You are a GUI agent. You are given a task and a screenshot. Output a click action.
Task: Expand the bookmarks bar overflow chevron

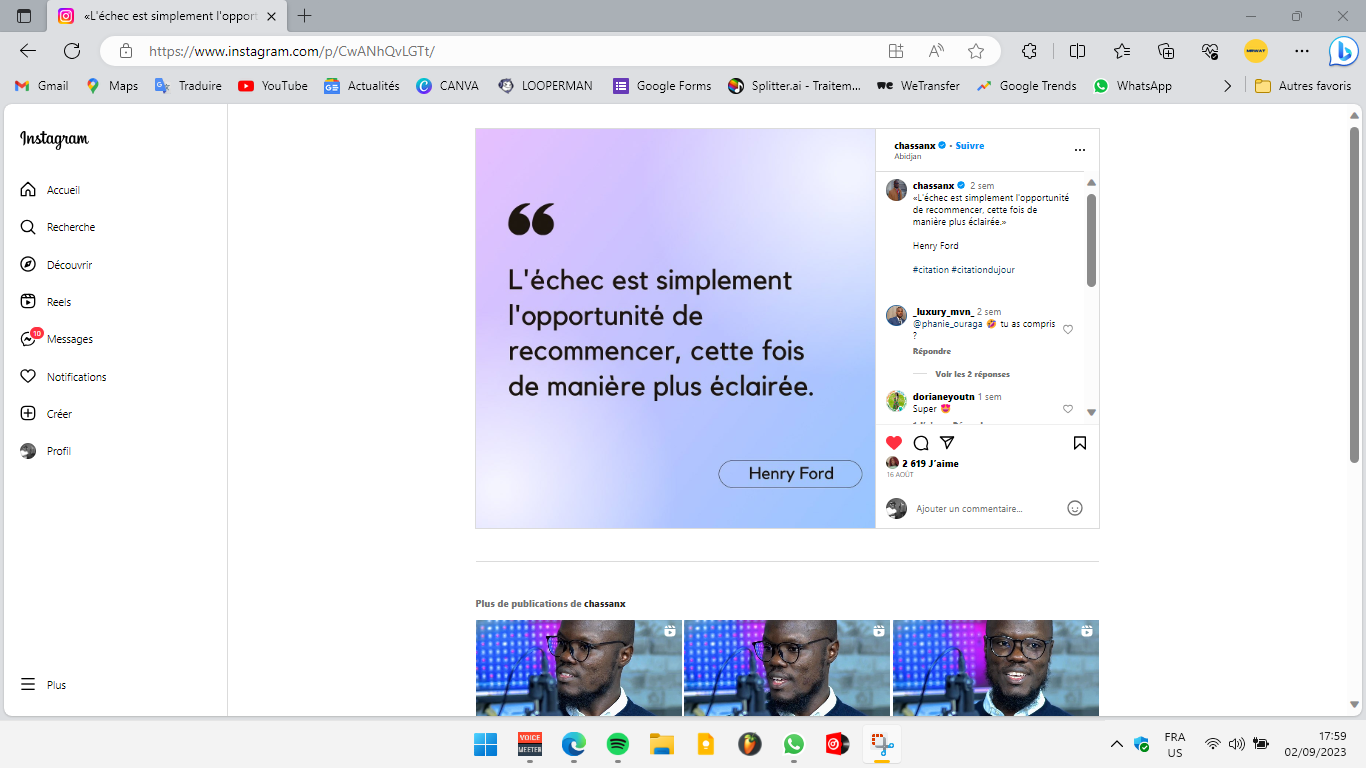point(1227,86)
